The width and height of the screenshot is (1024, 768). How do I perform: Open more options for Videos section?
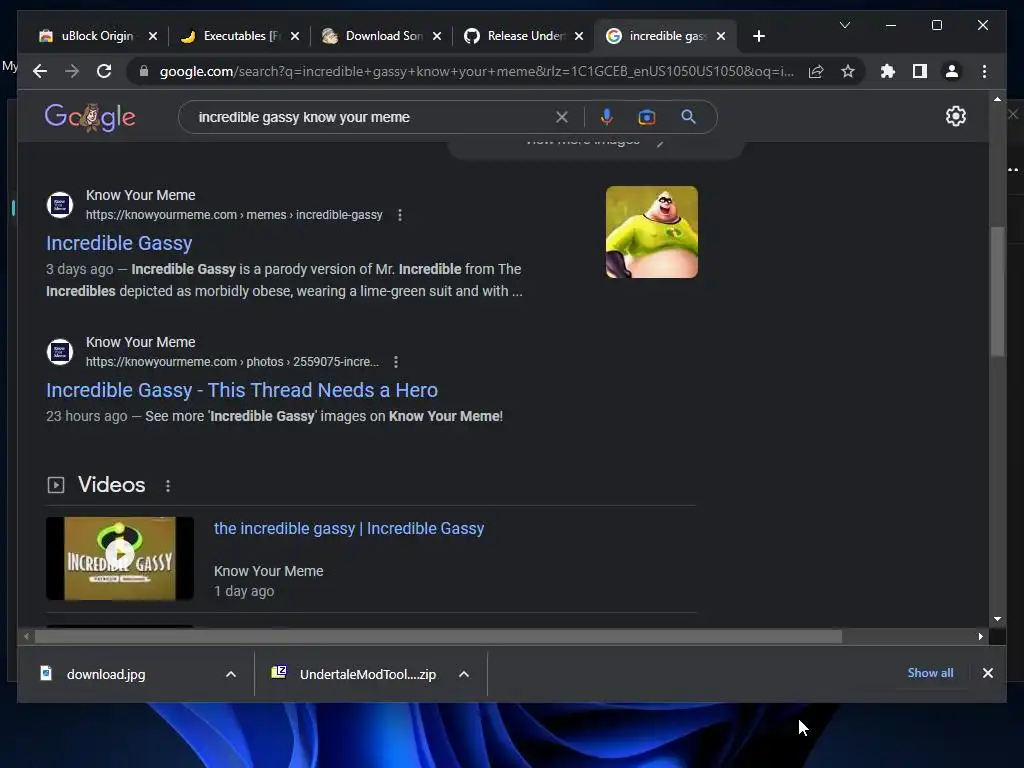(x=168, y=486)
